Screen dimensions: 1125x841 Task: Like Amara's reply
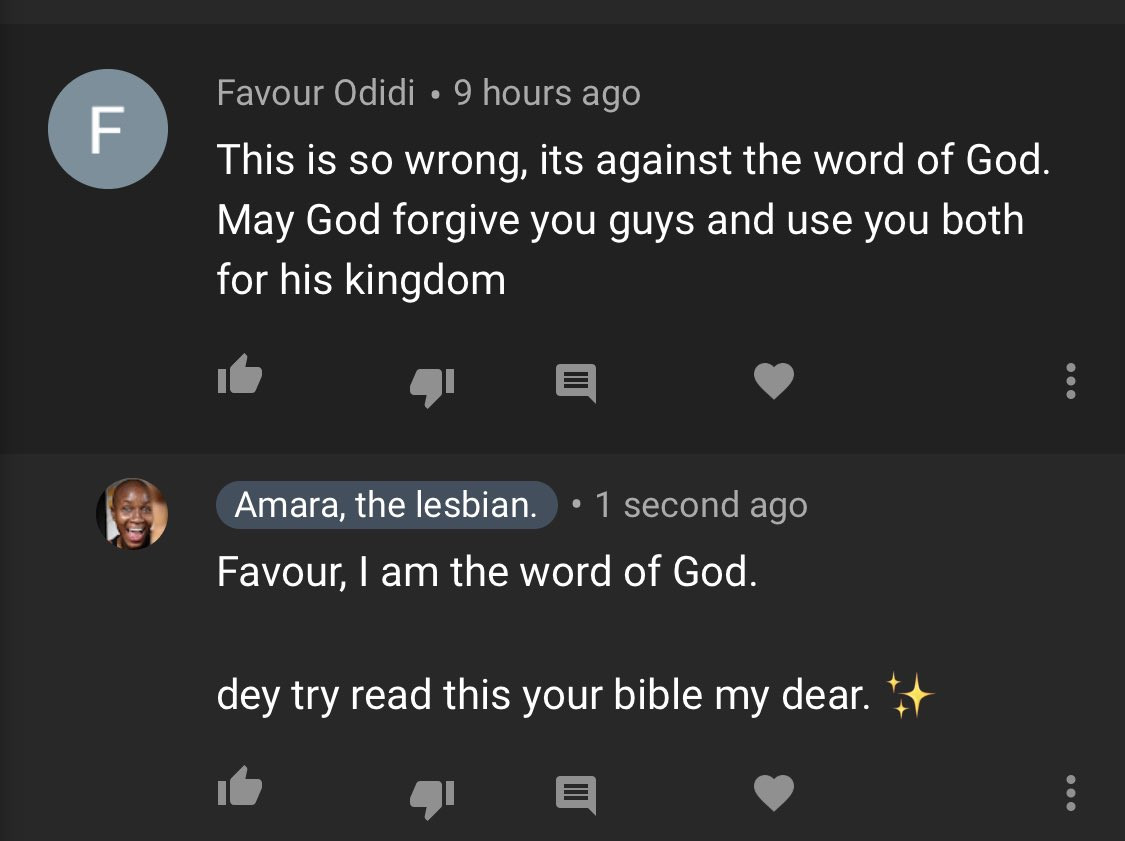240,786
